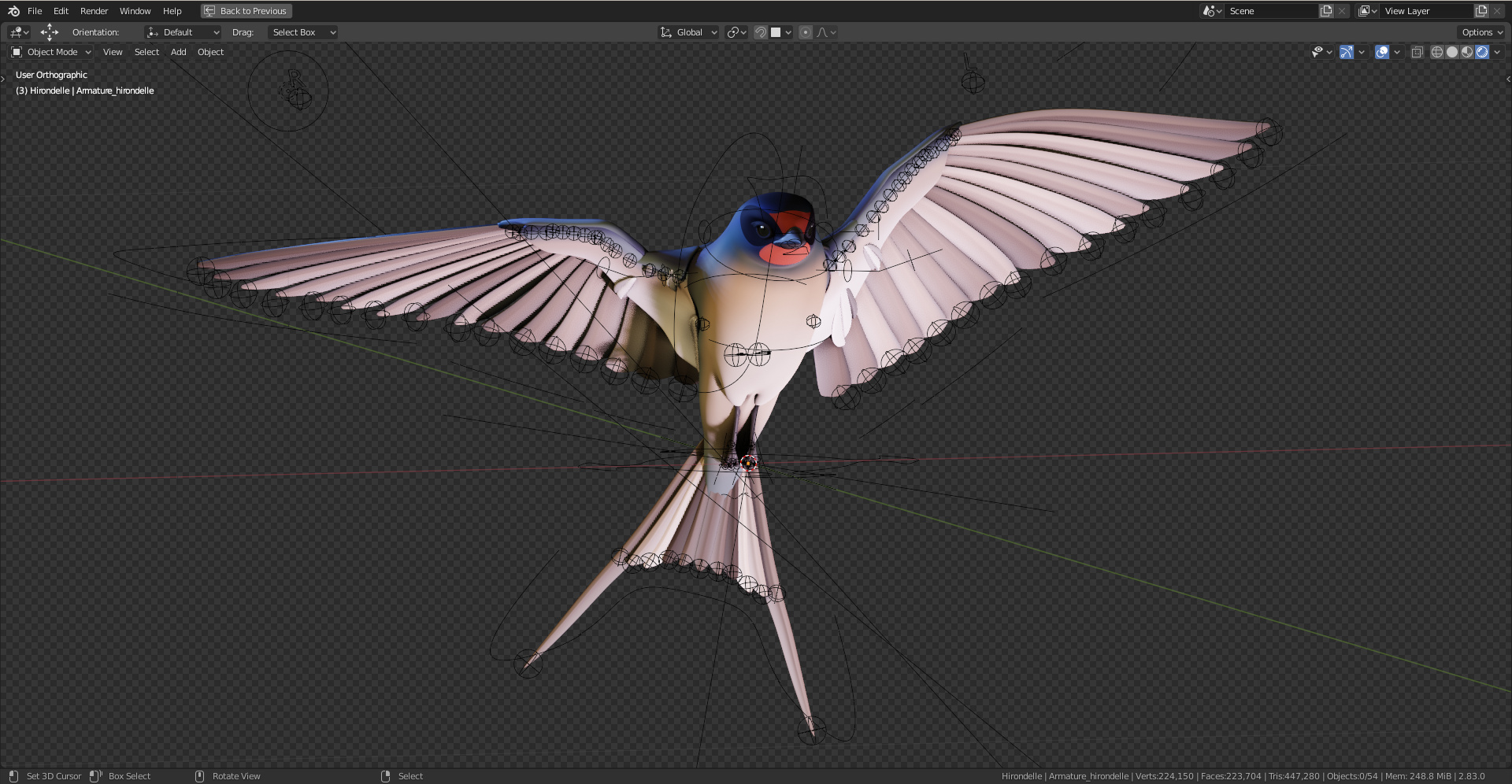This screenshot has width=1512, height=784.
Task: Open the Blender logo menu
Action: click(x=13, y=11)
